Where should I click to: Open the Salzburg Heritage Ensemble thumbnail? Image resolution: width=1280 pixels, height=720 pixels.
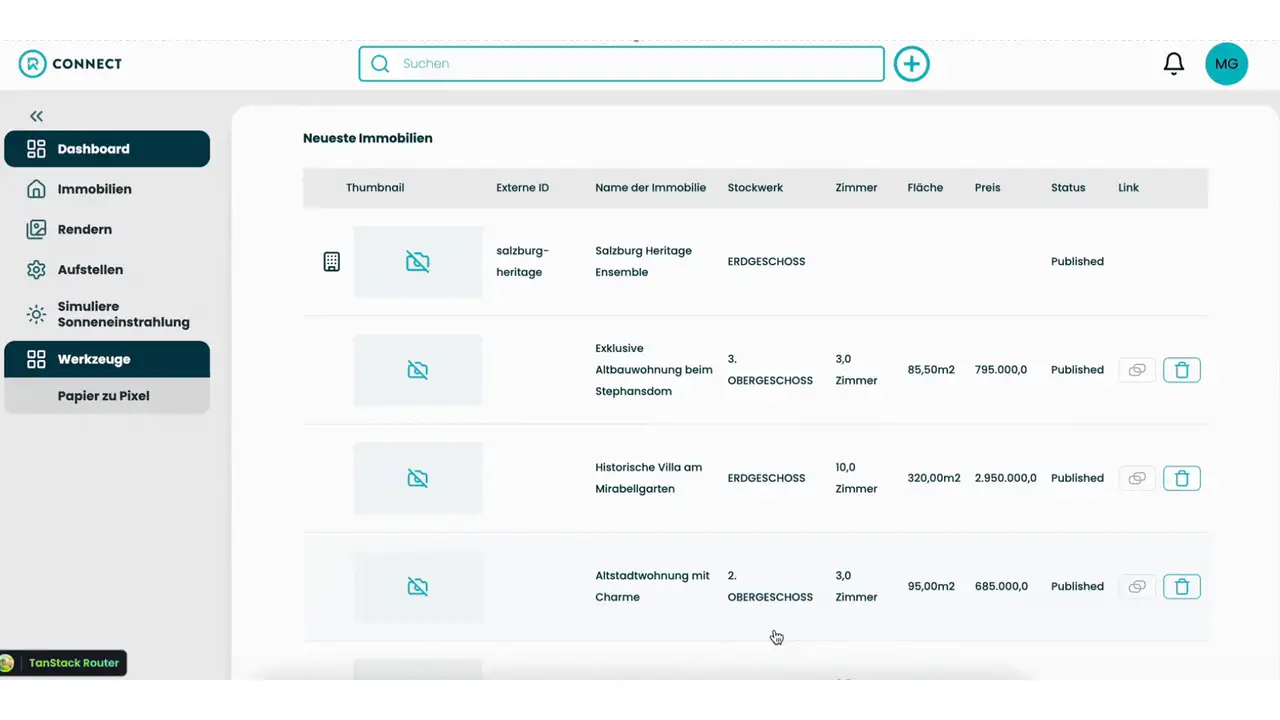click(418, 262)
